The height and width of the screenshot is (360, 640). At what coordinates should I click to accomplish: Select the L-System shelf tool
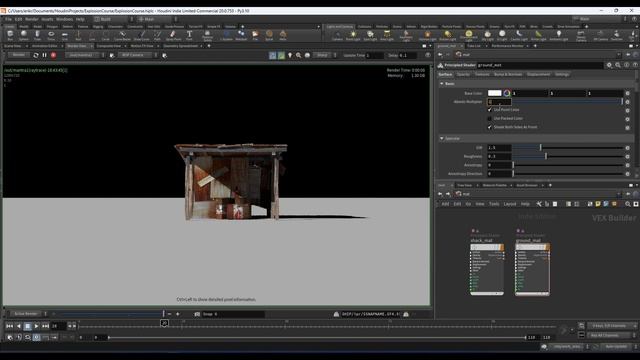(226, 36)
